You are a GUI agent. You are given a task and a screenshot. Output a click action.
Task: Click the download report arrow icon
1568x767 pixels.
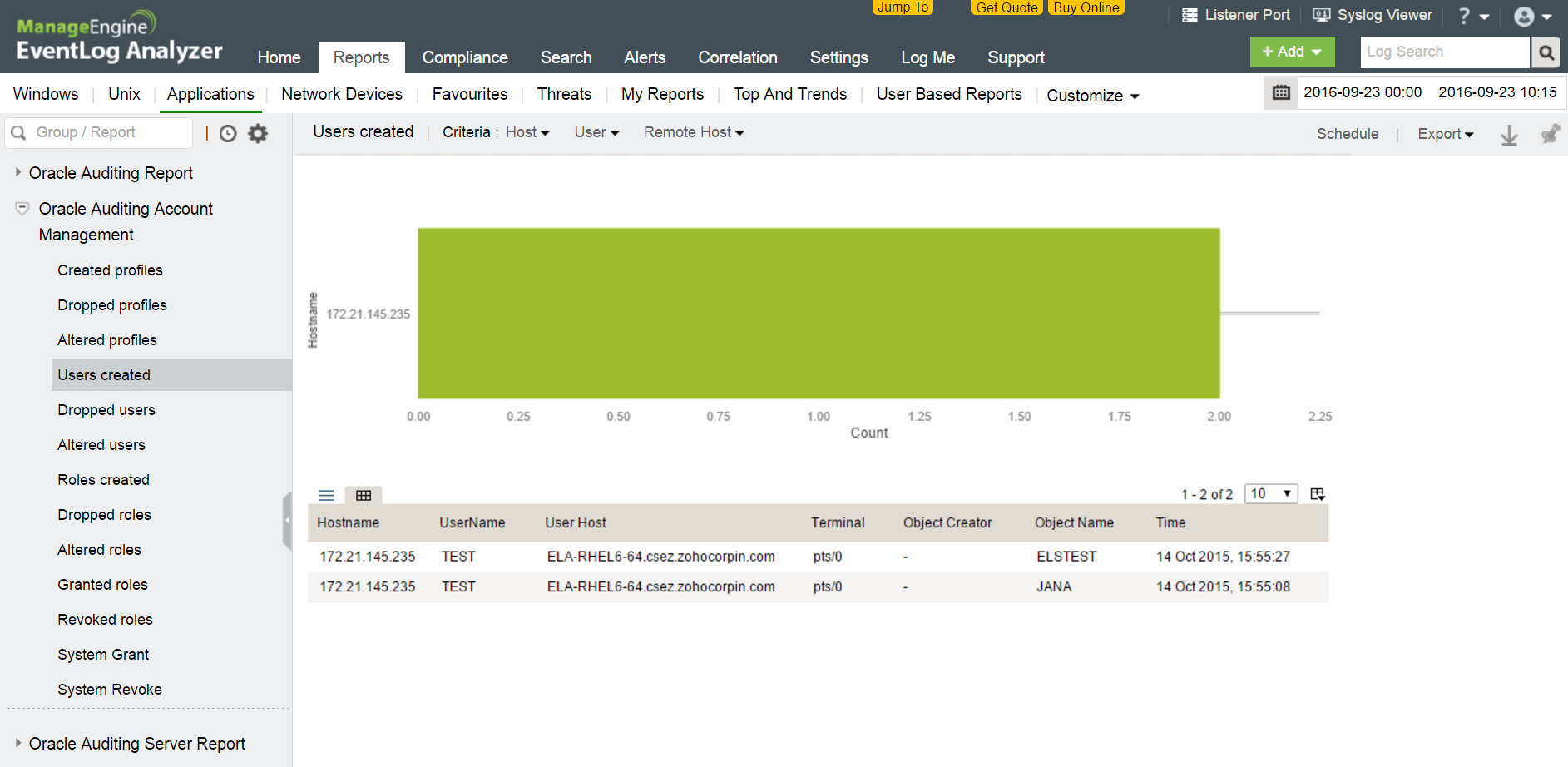pyautogui.click(x=1509, y=135)
